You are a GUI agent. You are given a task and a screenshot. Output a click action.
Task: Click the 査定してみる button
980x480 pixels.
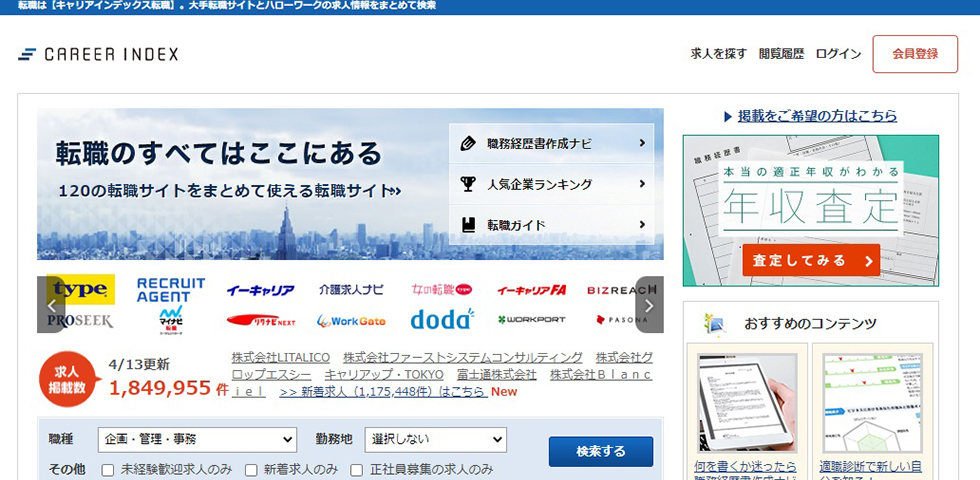[x=811, y=260]
